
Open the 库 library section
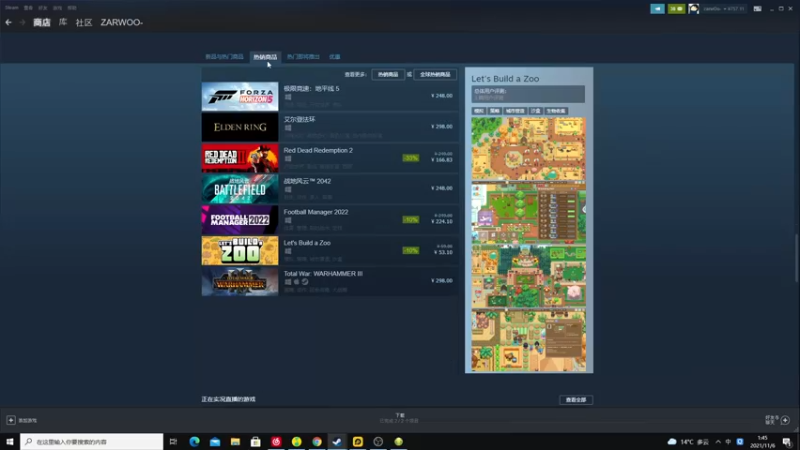click(63, 22)
